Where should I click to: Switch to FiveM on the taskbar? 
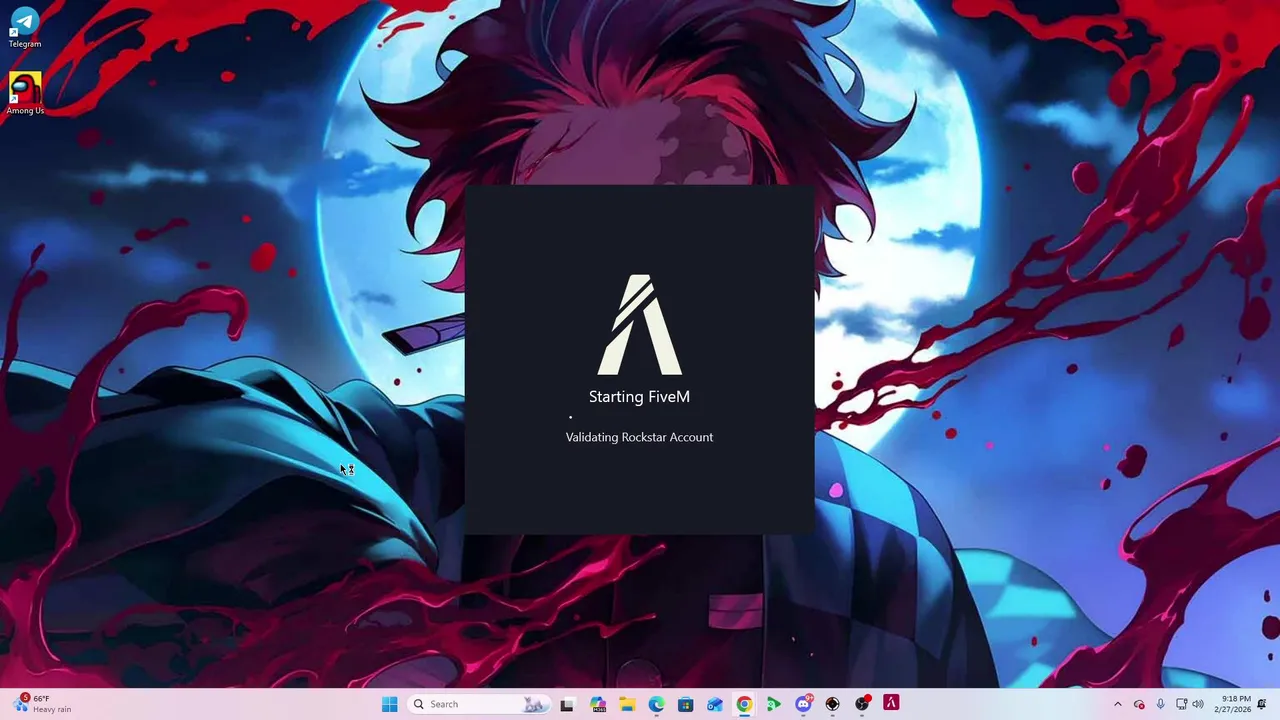(x=891, y=704)
